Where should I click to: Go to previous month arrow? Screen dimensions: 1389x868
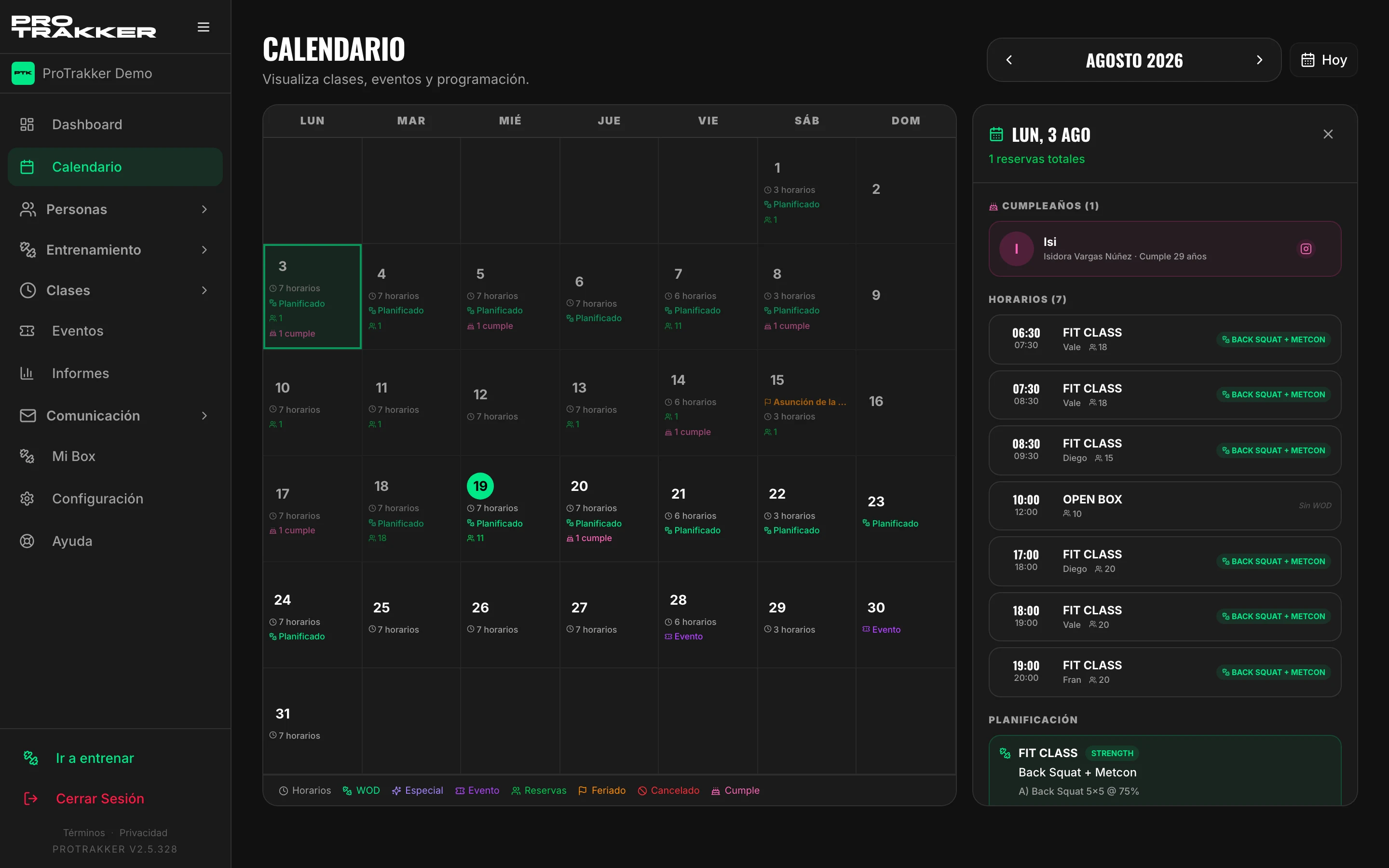click(1009, 60)
